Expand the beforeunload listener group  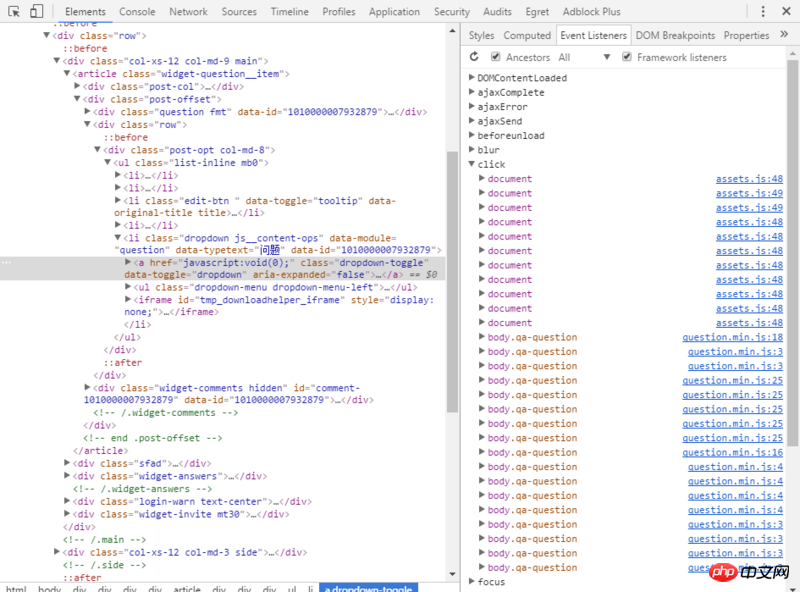click(472, 135)
